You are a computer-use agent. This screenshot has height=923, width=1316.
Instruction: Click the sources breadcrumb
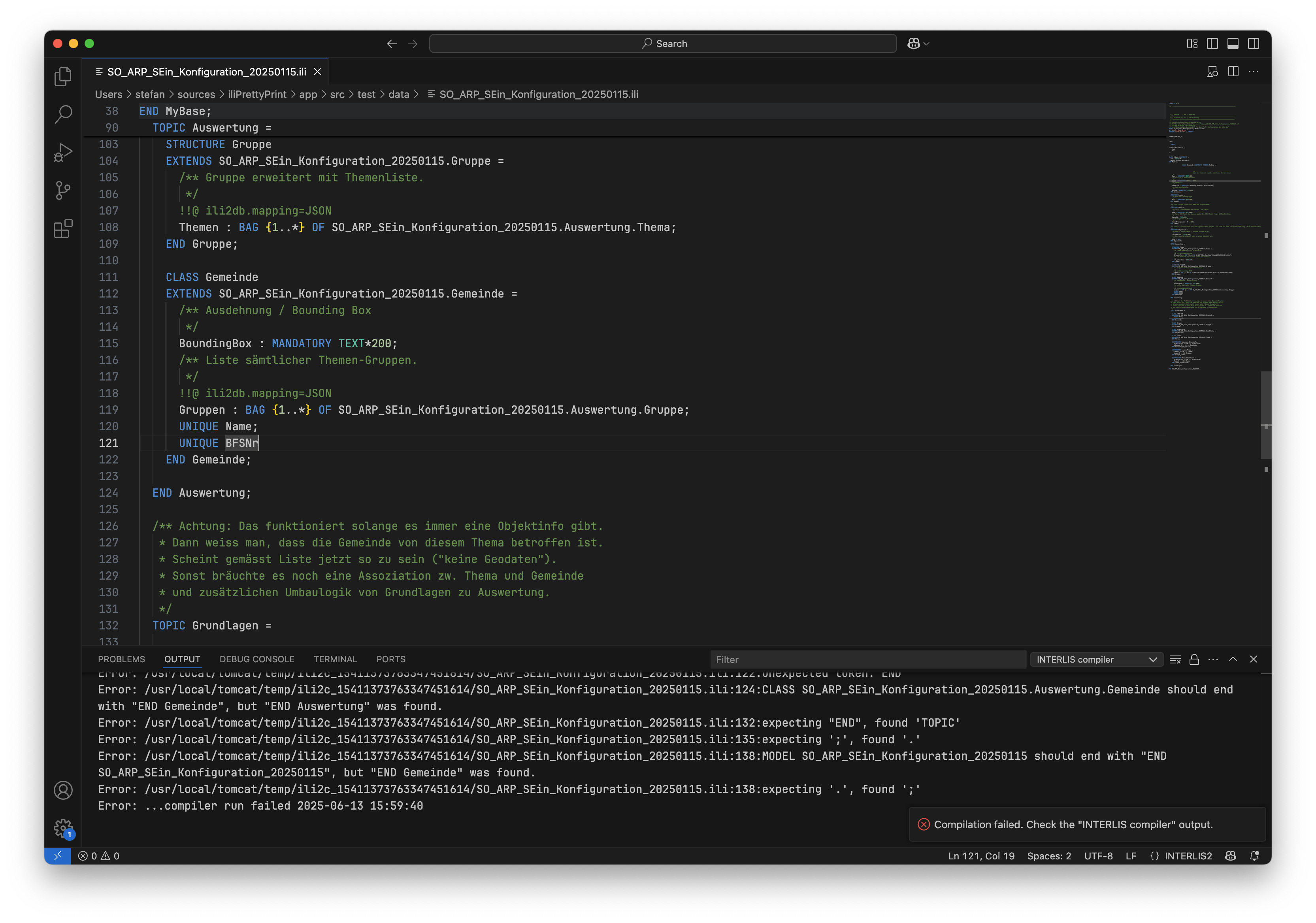point(196,94)
